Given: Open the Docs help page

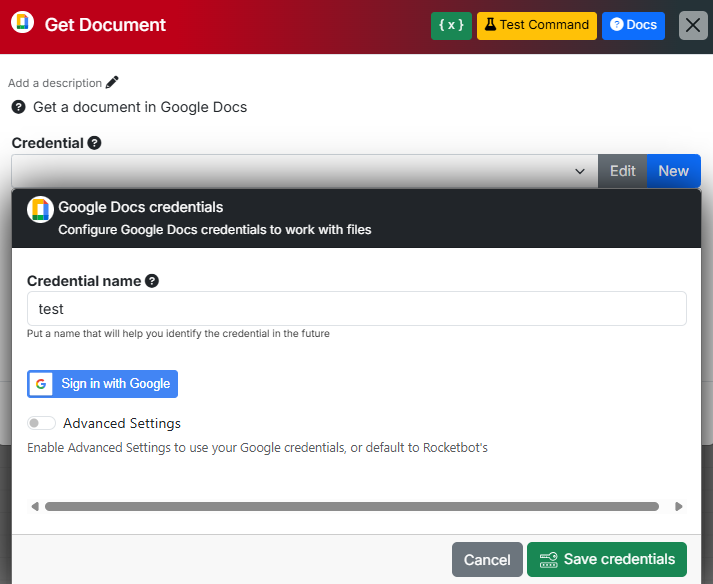Looking at the screenshot, I should (633, 25).
